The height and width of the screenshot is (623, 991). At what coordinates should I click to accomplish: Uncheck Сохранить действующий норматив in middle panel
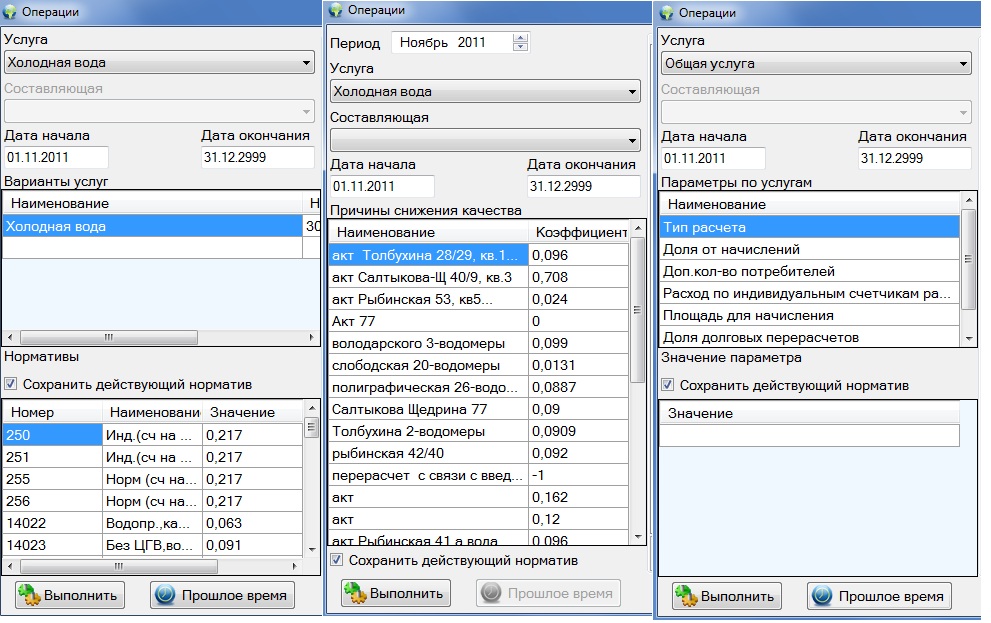(x=337, y=561)
